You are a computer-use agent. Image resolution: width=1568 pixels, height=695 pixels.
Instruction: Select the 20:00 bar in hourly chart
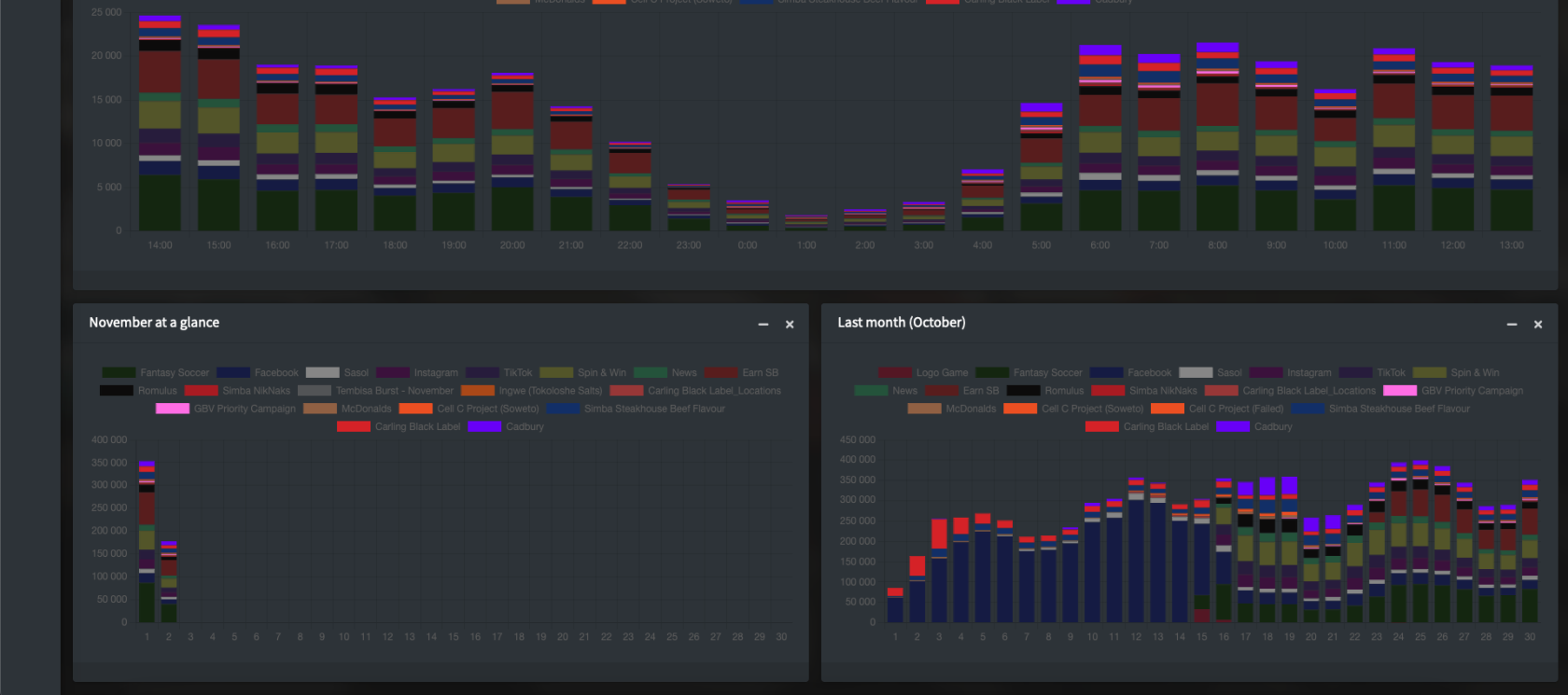pos(512,151)
